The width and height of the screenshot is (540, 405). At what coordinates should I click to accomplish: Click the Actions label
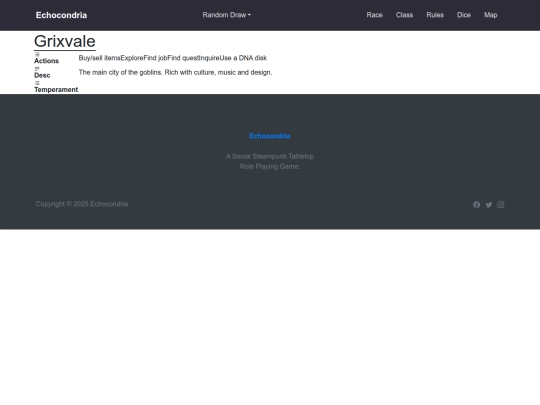(x=46, y=61)
